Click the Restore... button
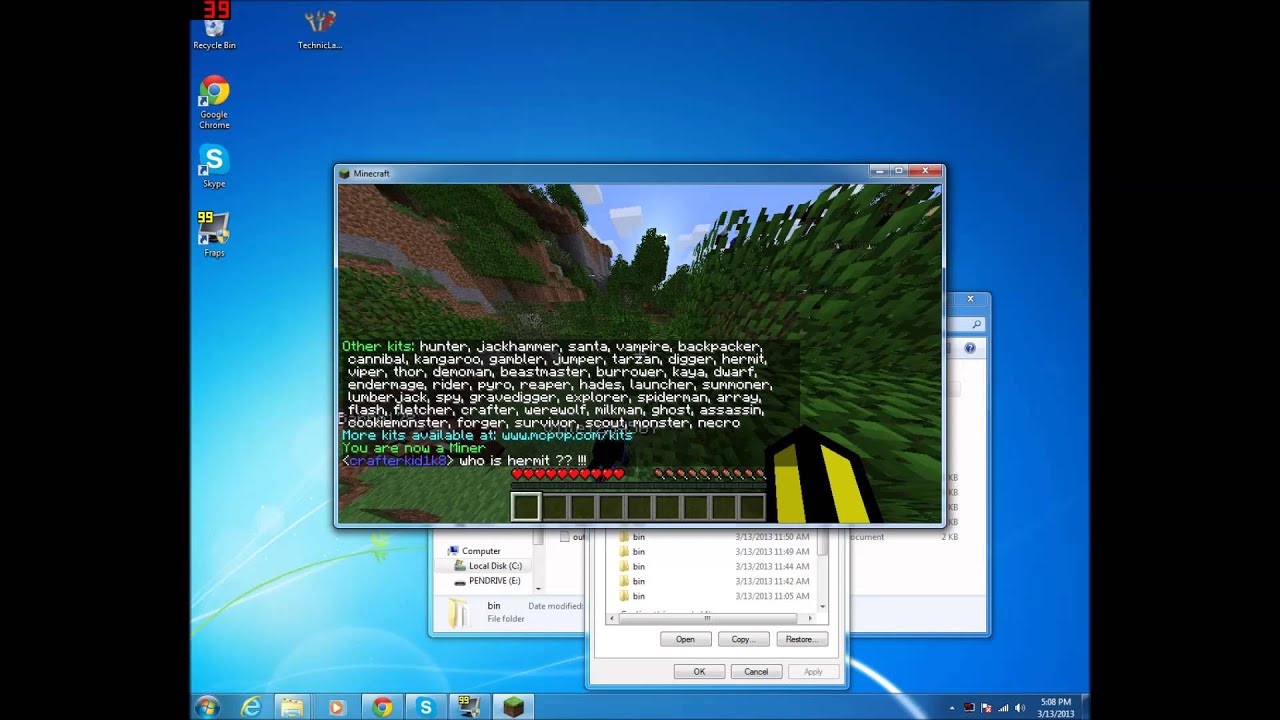The image size is (1280, 720). (801, 639)
